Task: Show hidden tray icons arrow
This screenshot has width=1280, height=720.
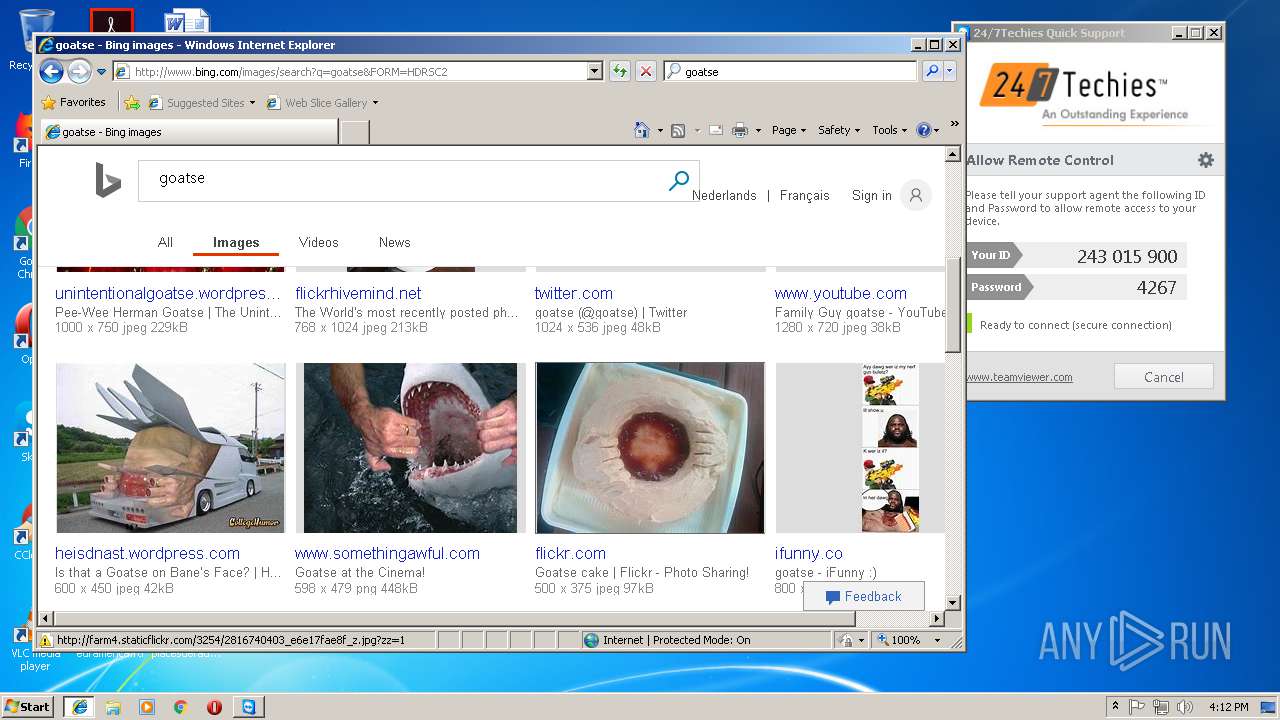Action: pos(1115,706)
